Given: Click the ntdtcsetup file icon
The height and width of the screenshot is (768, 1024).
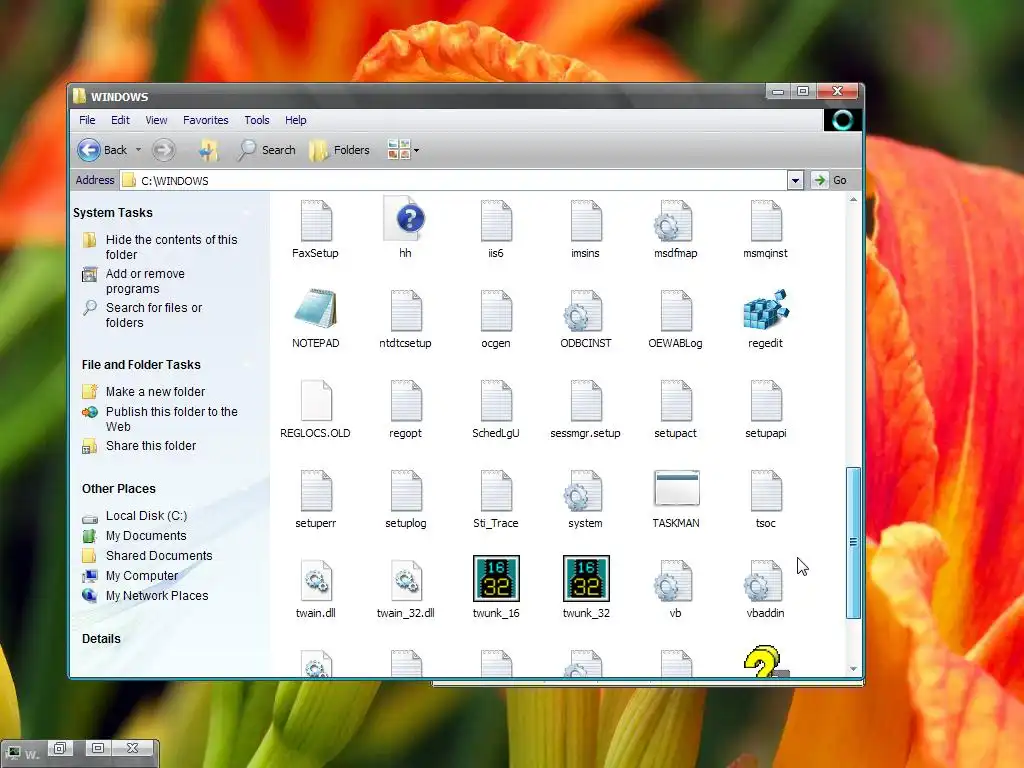Looking at the screenshot, I should (406, 311).
